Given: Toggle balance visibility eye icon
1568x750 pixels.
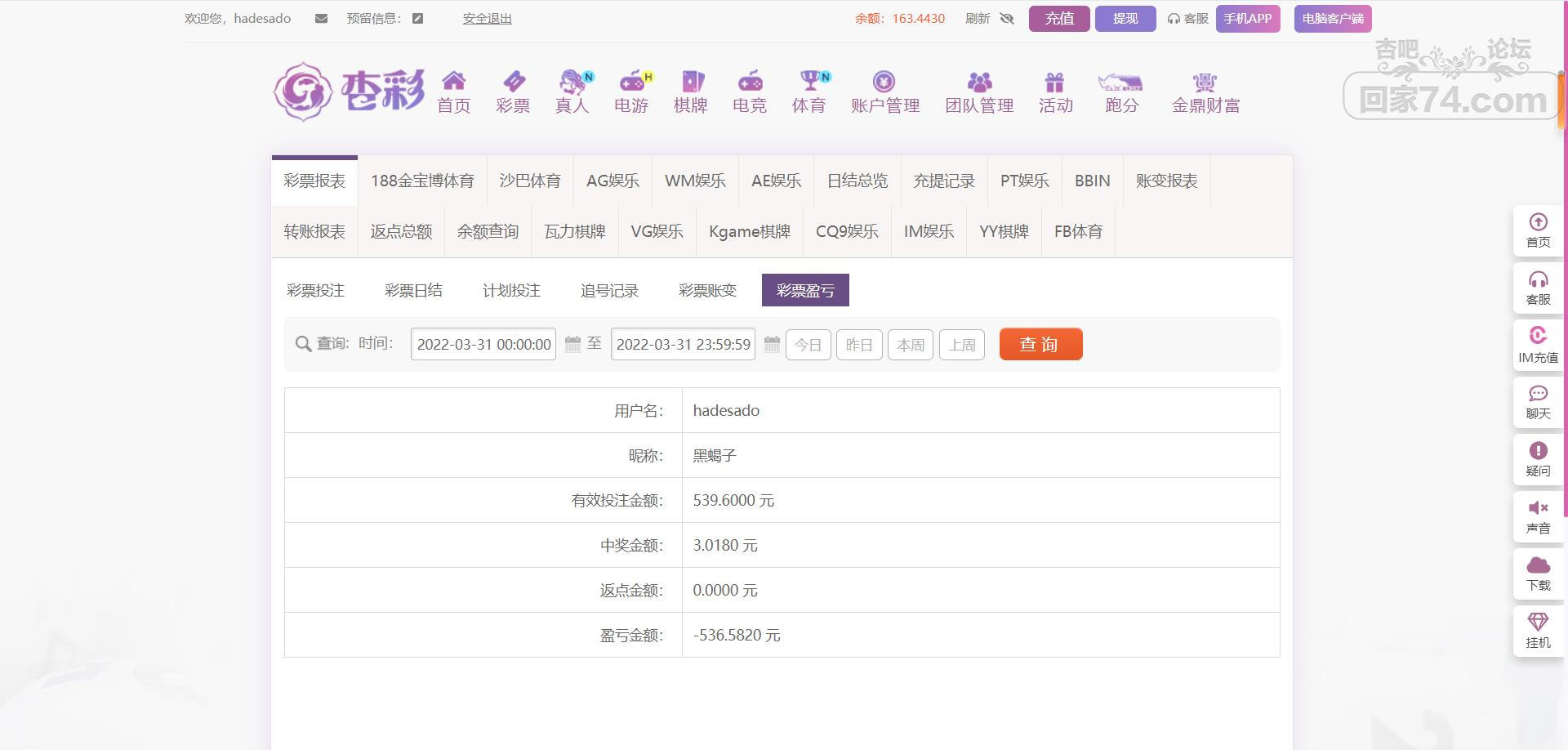Looking at the screenshot, I should pos(1007,19).
